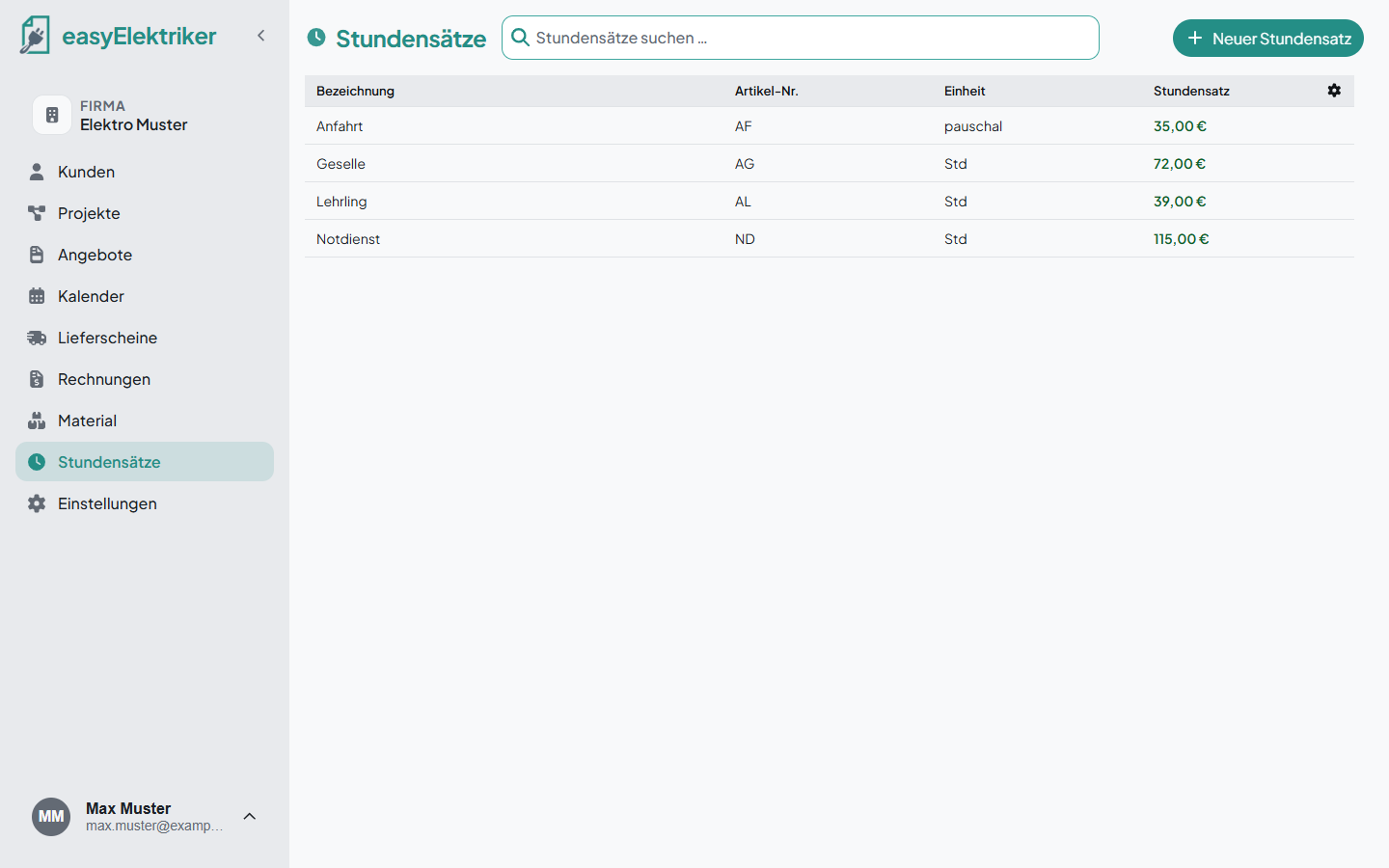Click the Kunden person icon
The width and height of the screenshot is (1389, 868).
click(37, 172)
